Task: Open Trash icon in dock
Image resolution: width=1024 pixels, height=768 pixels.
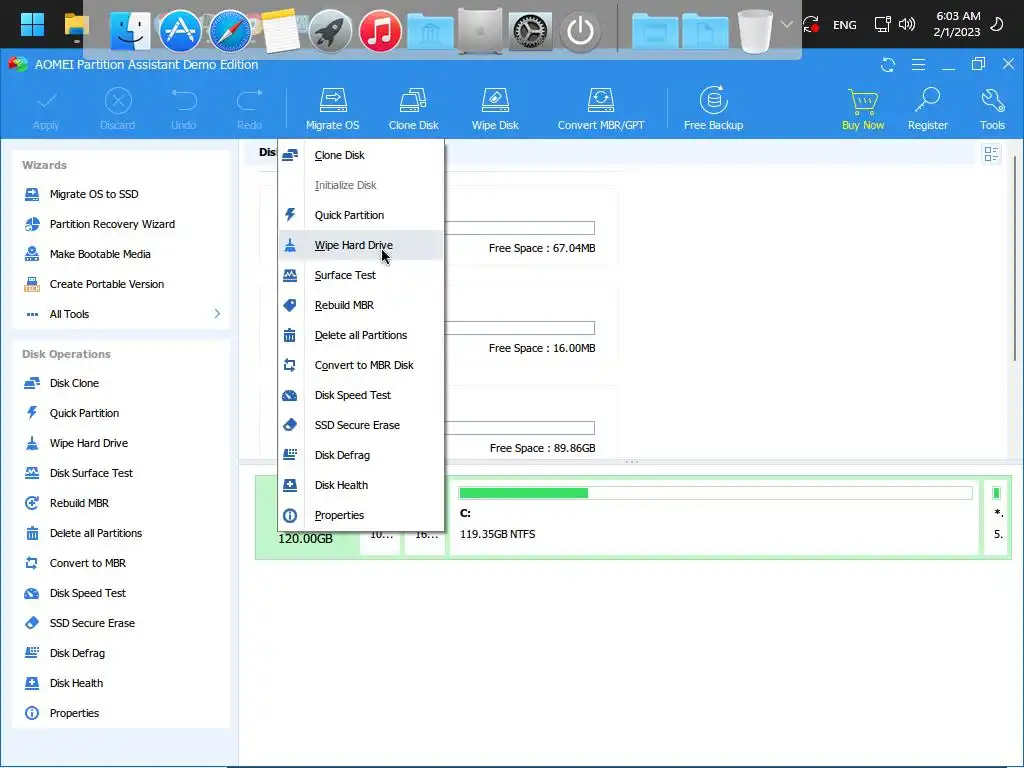Action: [755, 31]
